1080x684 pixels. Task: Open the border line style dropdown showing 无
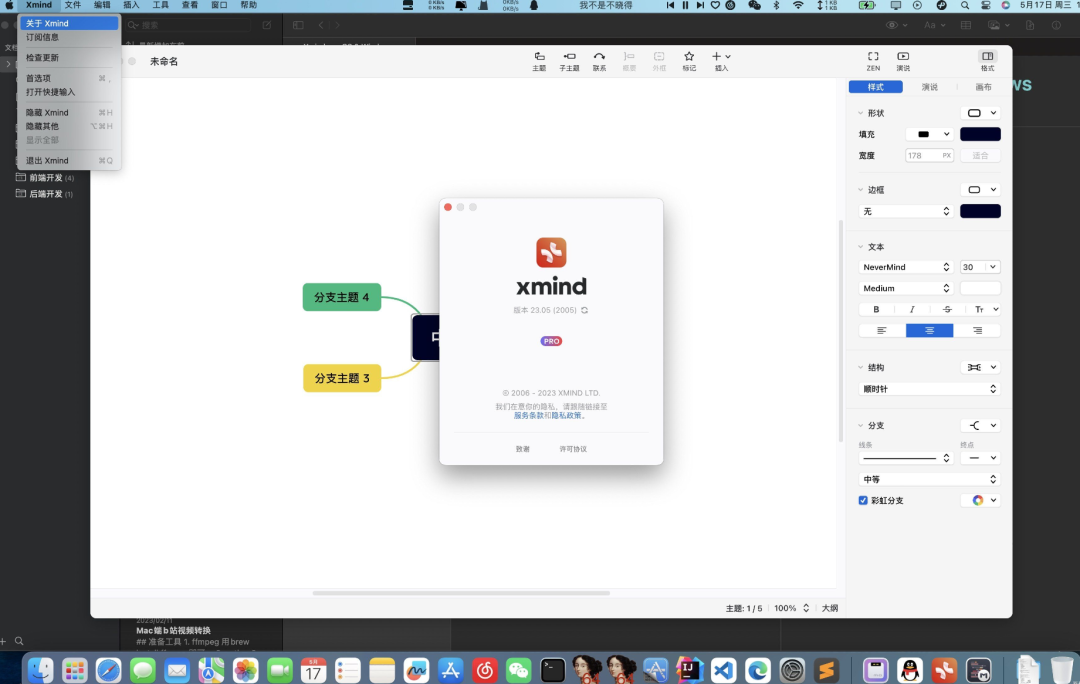click(x=906, y=211)
